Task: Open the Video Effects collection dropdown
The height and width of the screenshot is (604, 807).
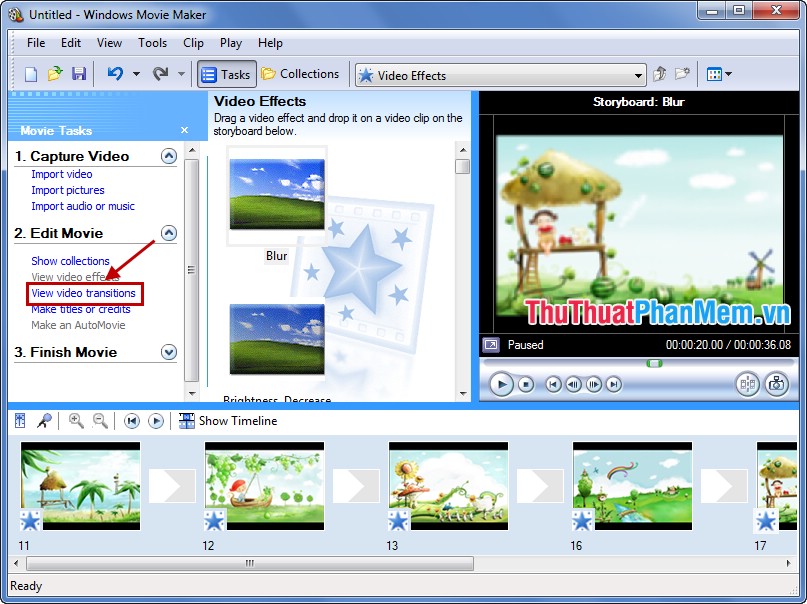Action: click(639, 74)
